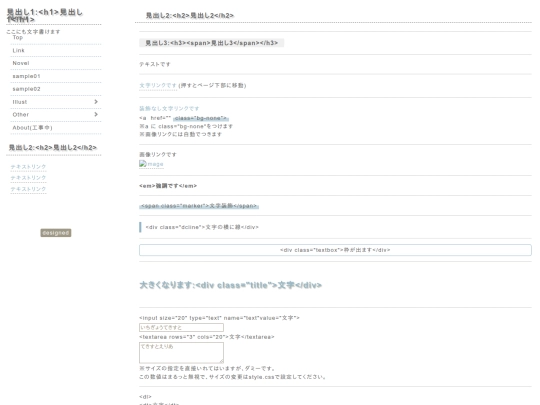Click the first テキストリンク in the sidebar
Screen dimensions: 540x405
28,167
